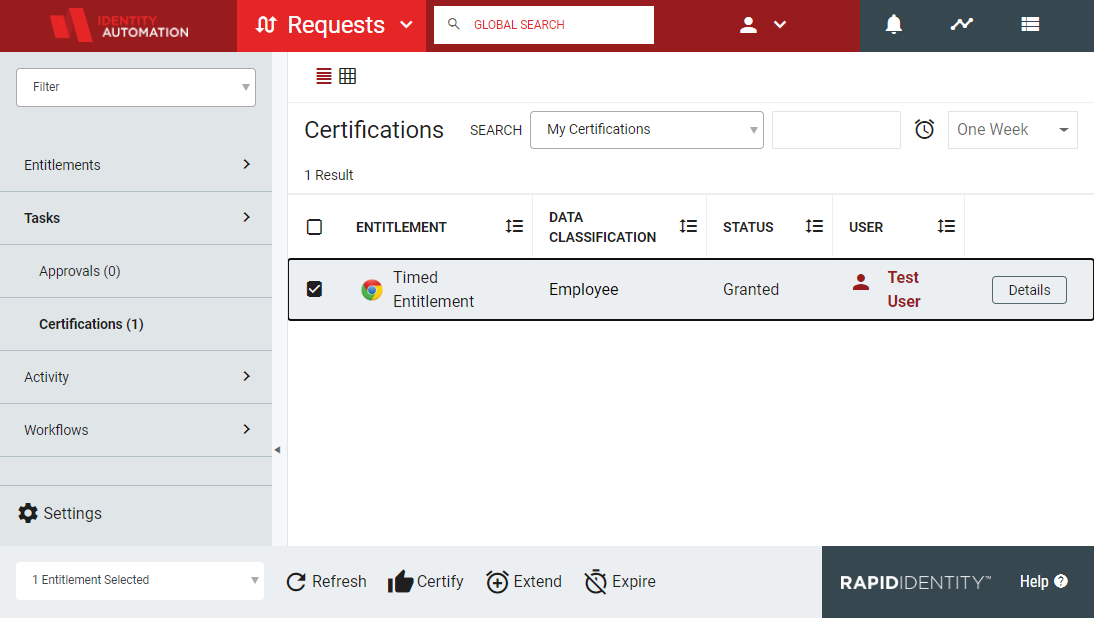Sort by Status column

click(814, 226)
